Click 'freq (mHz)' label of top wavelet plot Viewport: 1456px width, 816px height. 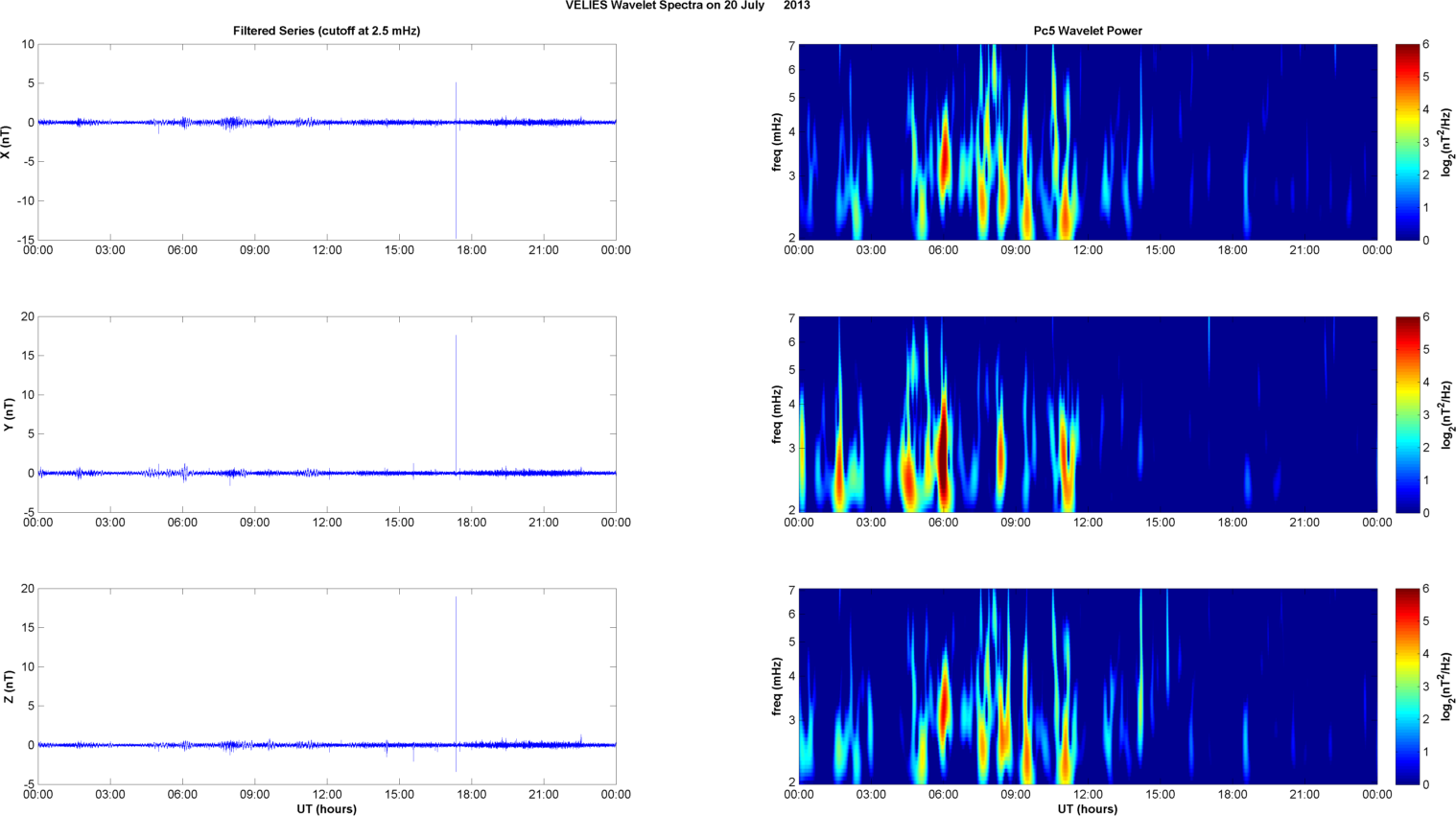(777, 142)
